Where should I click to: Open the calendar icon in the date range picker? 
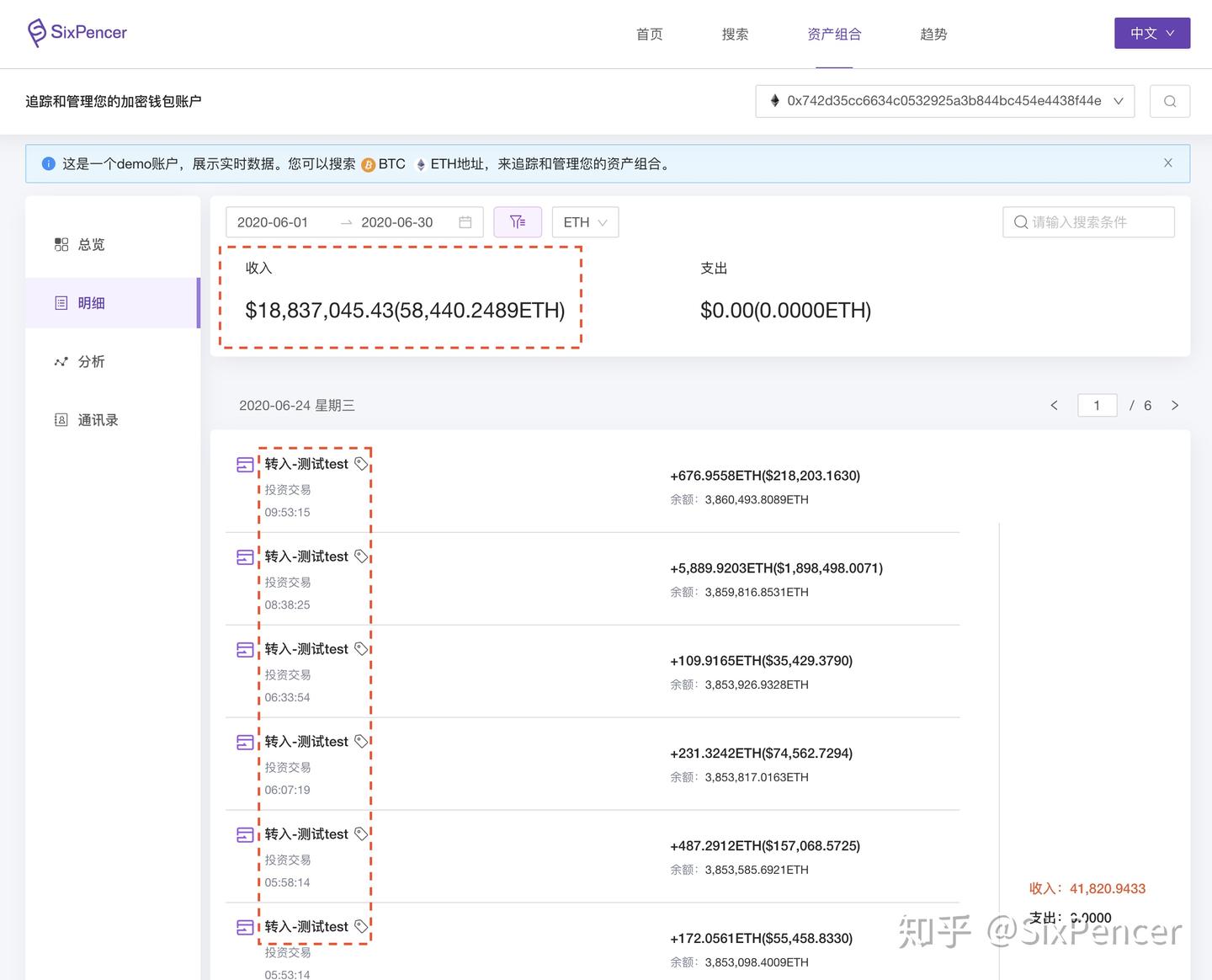pyautogui.click(x=465, y=221)
